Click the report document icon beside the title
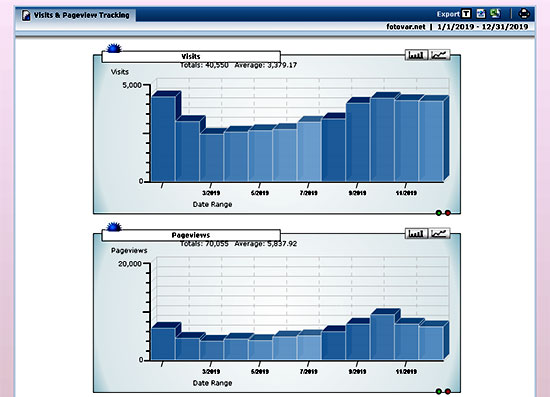The image size is (550, 397). [x=26, y=15]
